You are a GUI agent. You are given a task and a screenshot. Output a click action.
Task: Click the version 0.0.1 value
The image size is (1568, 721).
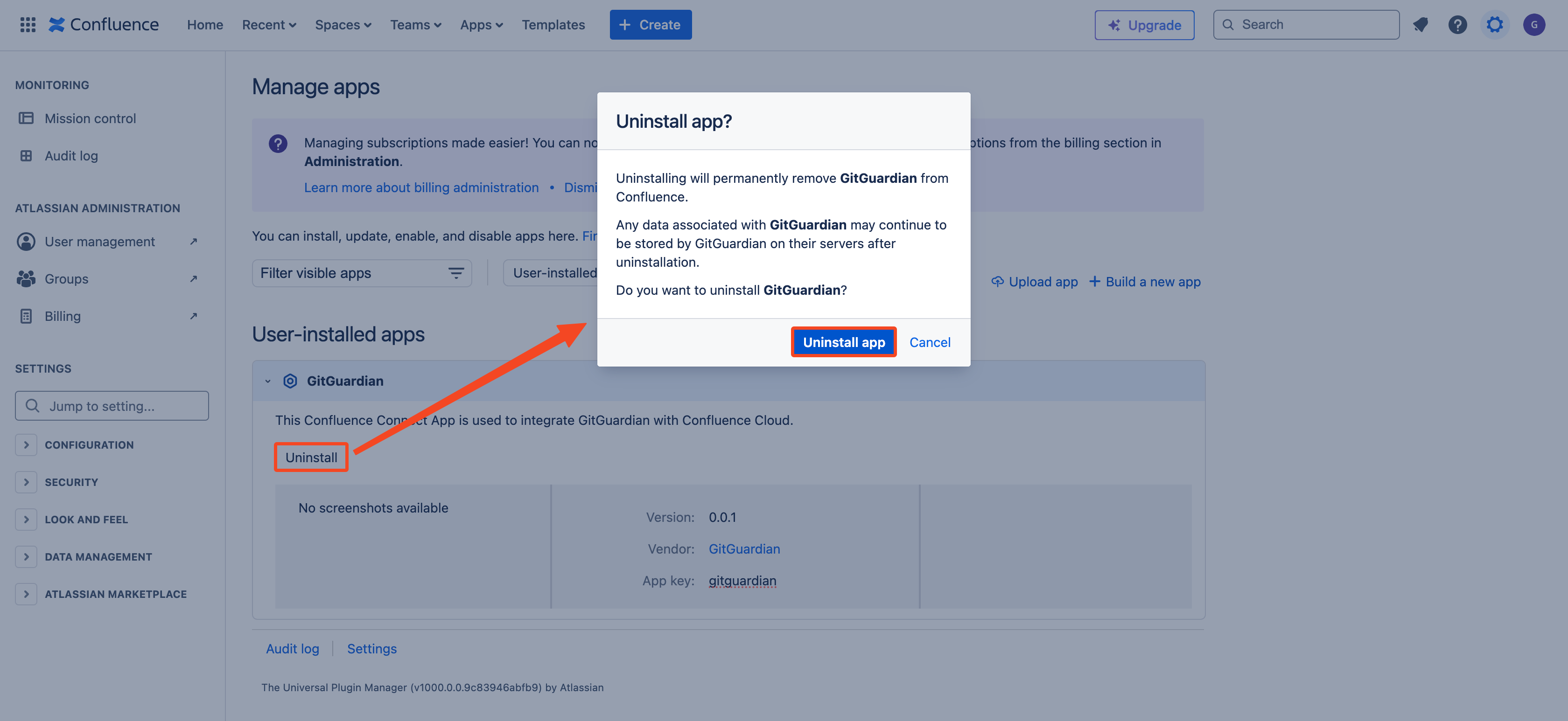click(x=722, y=517)
